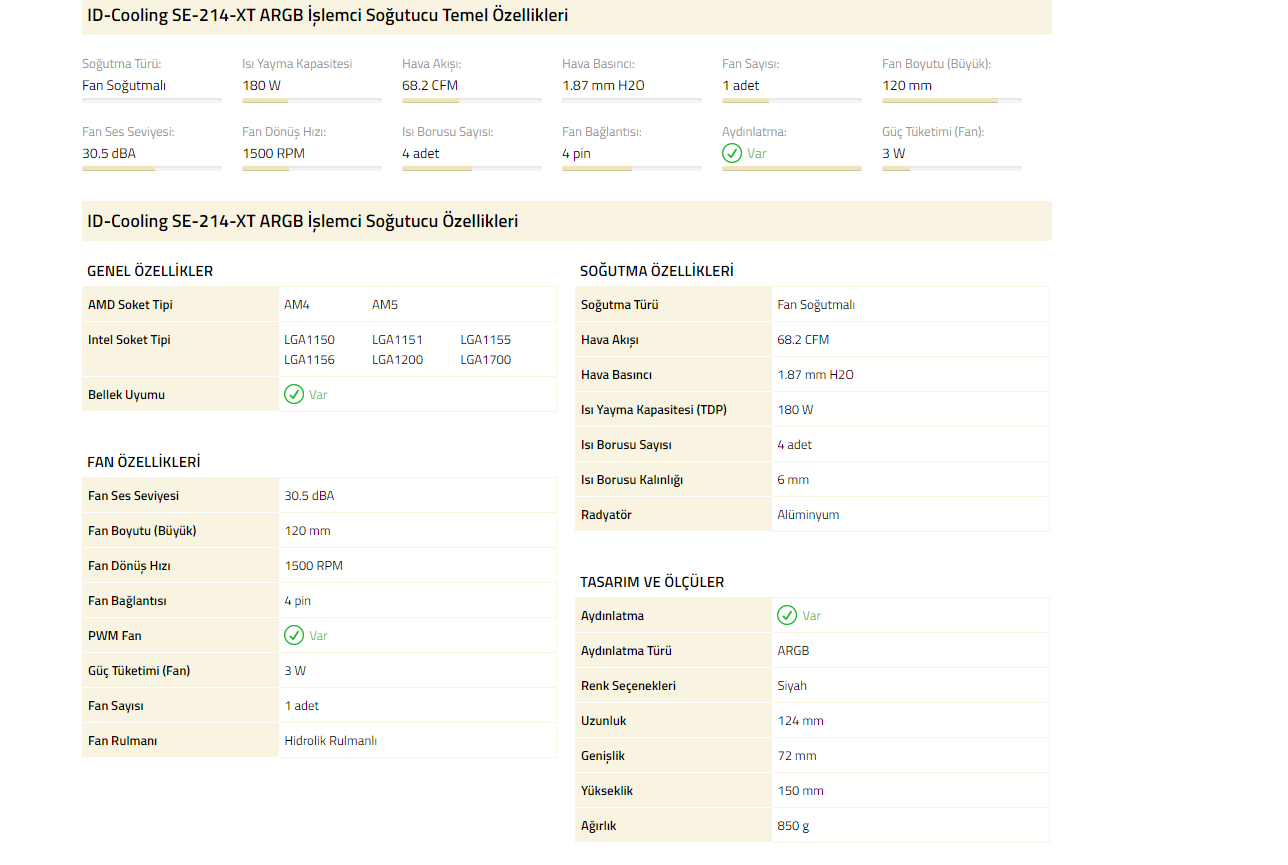Click the Aydınlatma check icon in the top summary
This screenshot has height=865, width=1288.
(x=732, y=153)
